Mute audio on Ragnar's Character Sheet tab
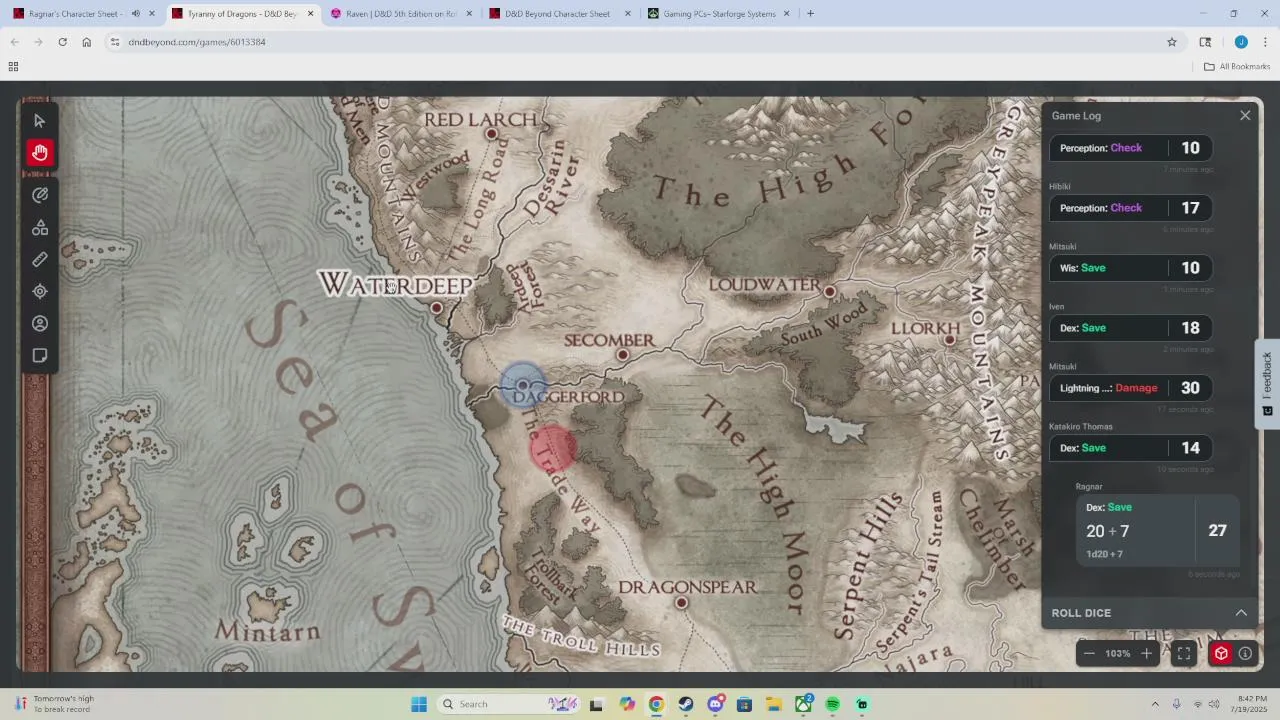This screenshot has height=720, width=1280. [x=135, y=14]
